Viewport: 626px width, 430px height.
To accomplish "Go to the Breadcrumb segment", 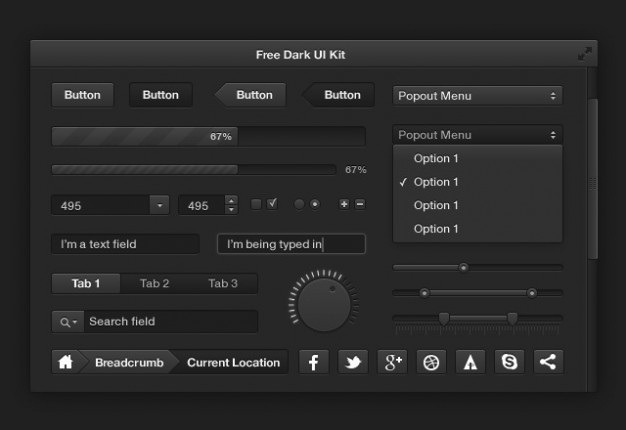I will [129, 363].
